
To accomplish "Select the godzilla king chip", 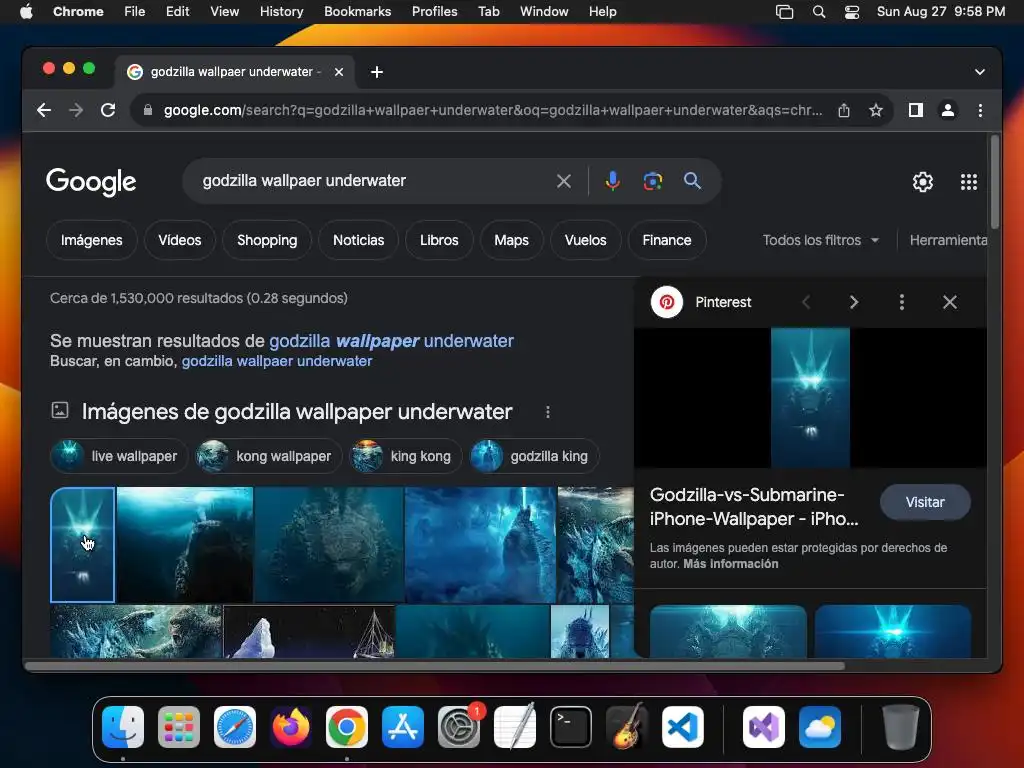I will tap(534, 456).
